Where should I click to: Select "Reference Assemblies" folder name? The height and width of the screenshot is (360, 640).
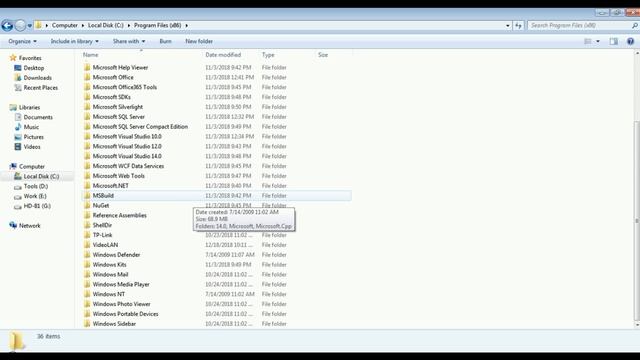[x=119, y=215]
